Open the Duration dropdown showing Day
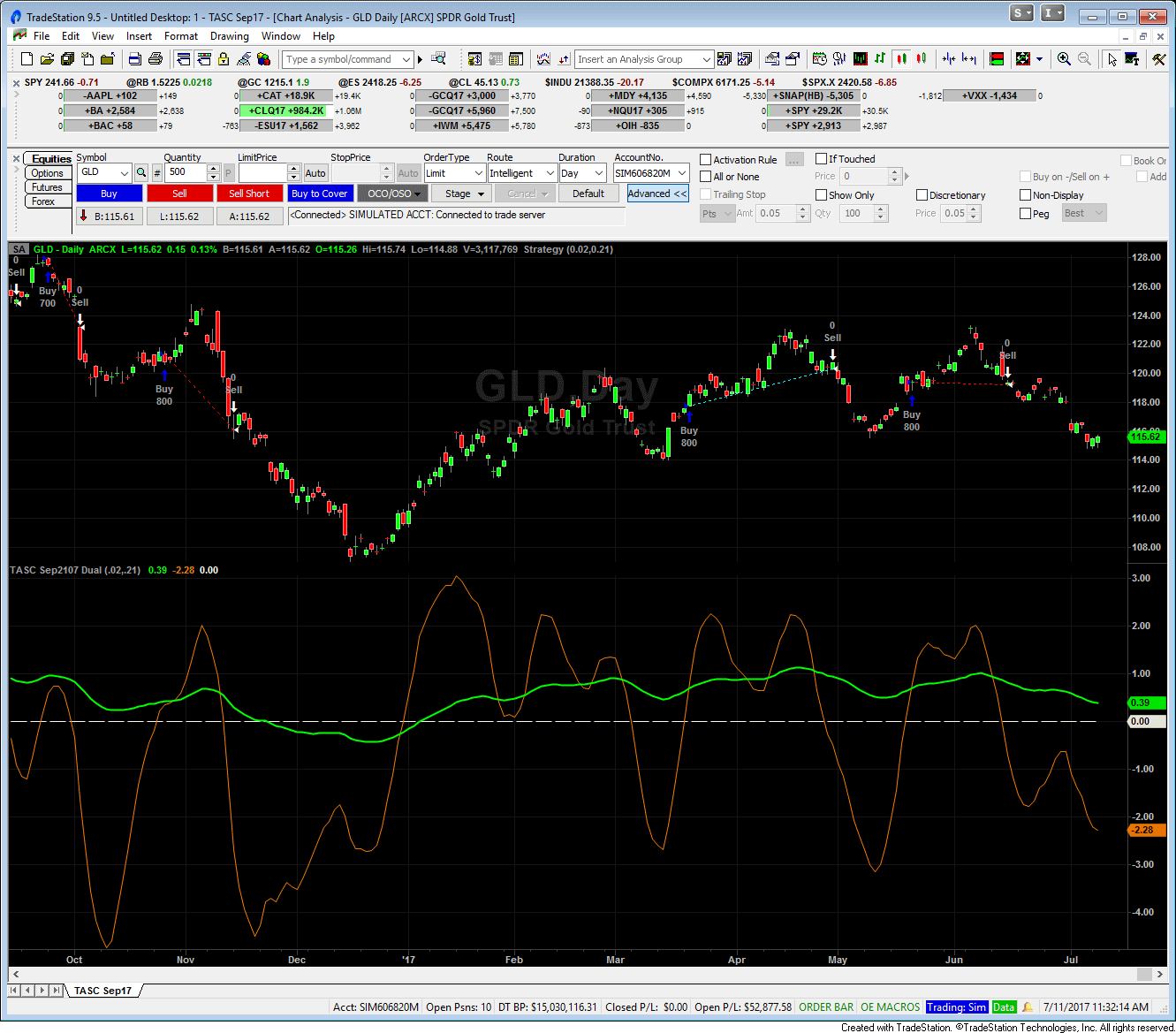The height and width of the screenshot is (1033, 1176). [582, 173]
